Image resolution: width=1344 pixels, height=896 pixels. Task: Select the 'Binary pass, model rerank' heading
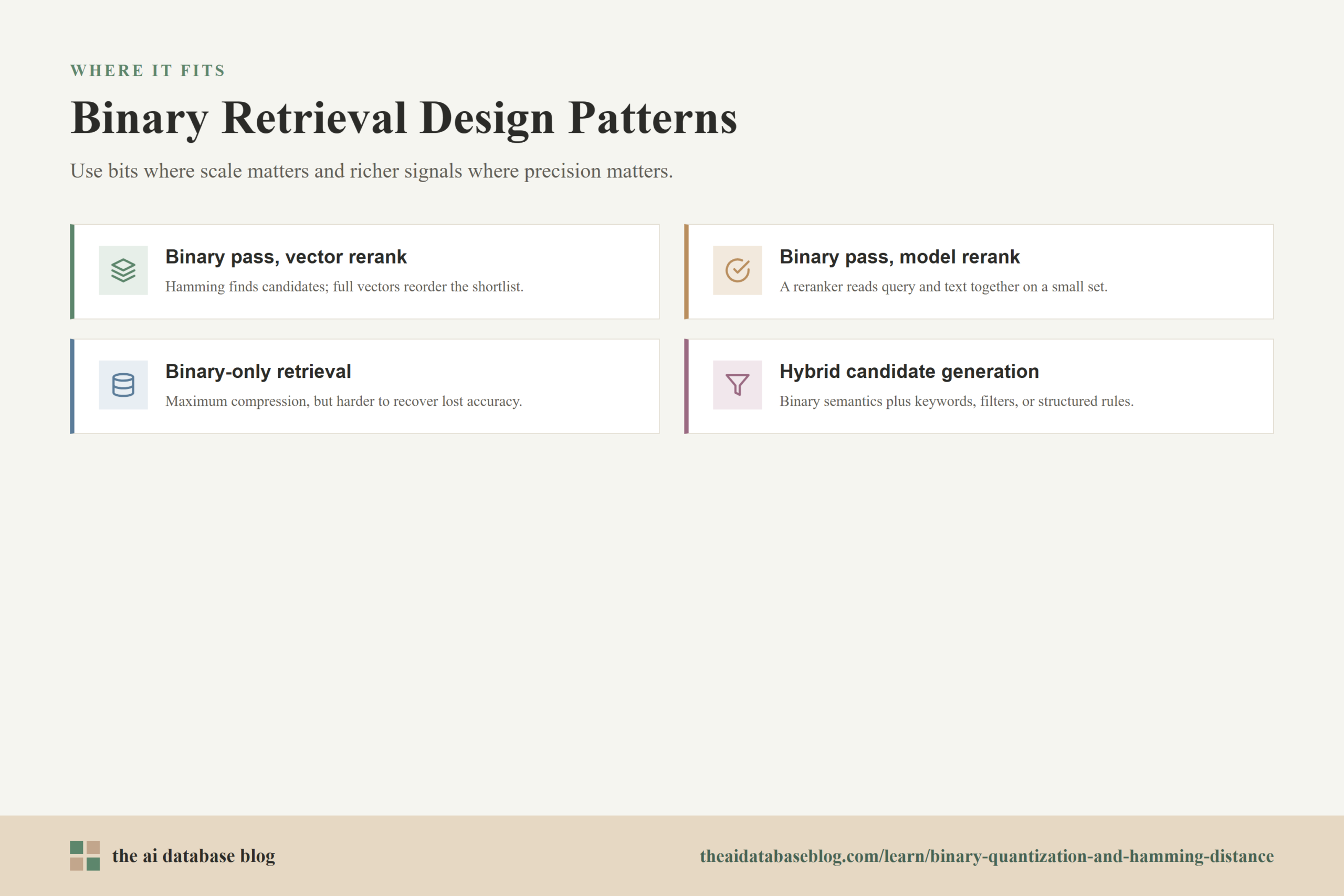[899, 257]
